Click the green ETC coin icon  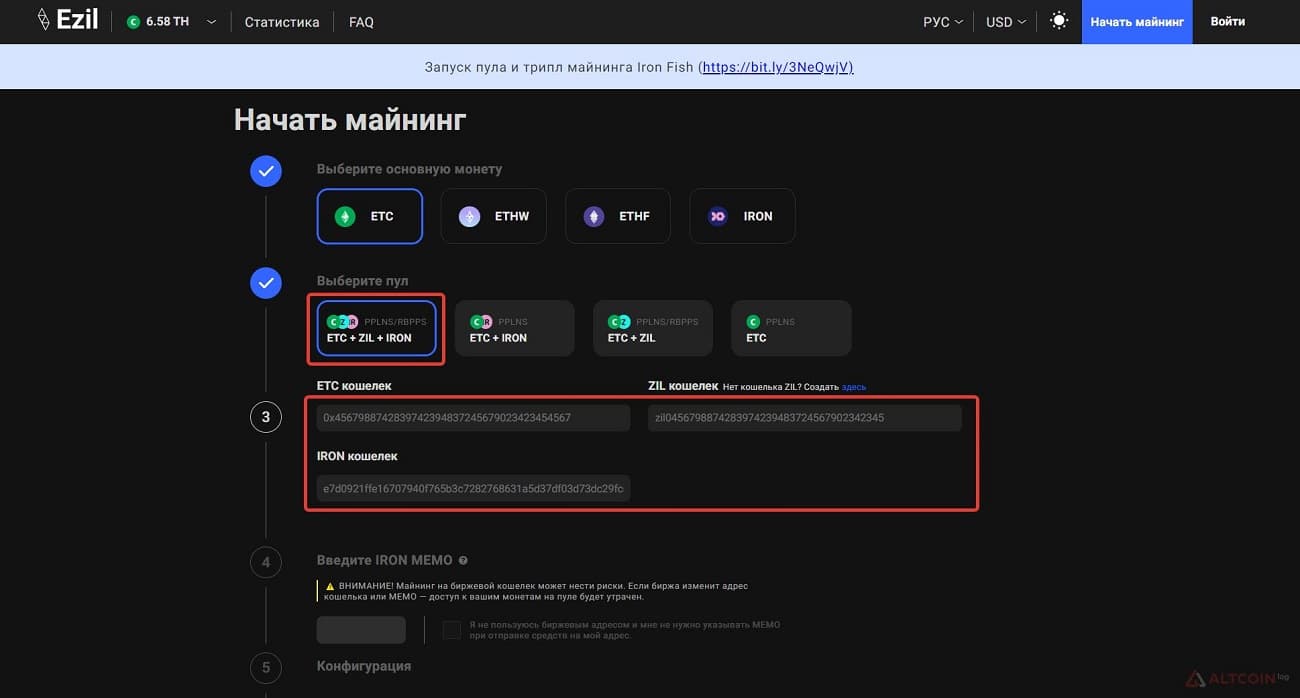(x=345, y=216)
